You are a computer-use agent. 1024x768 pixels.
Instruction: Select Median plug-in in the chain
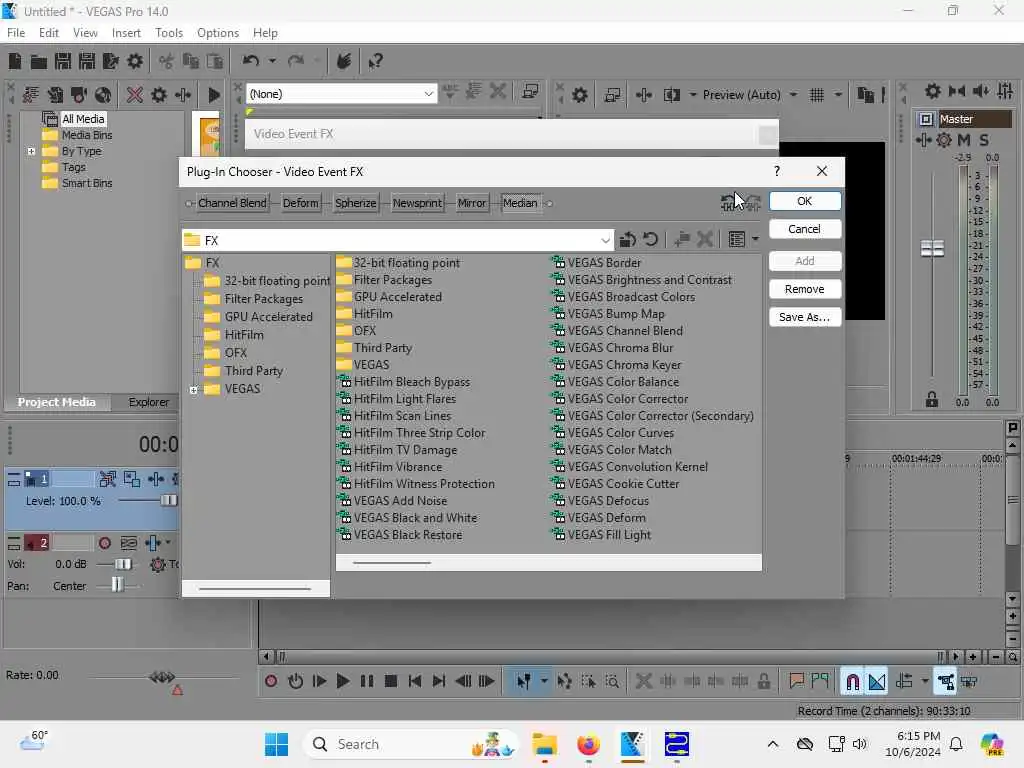tap(520, 203)
